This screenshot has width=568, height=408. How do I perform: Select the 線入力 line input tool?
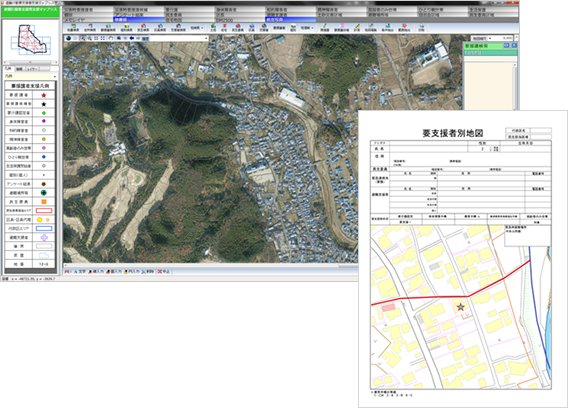pyautogui.click(x=96, y=271)
